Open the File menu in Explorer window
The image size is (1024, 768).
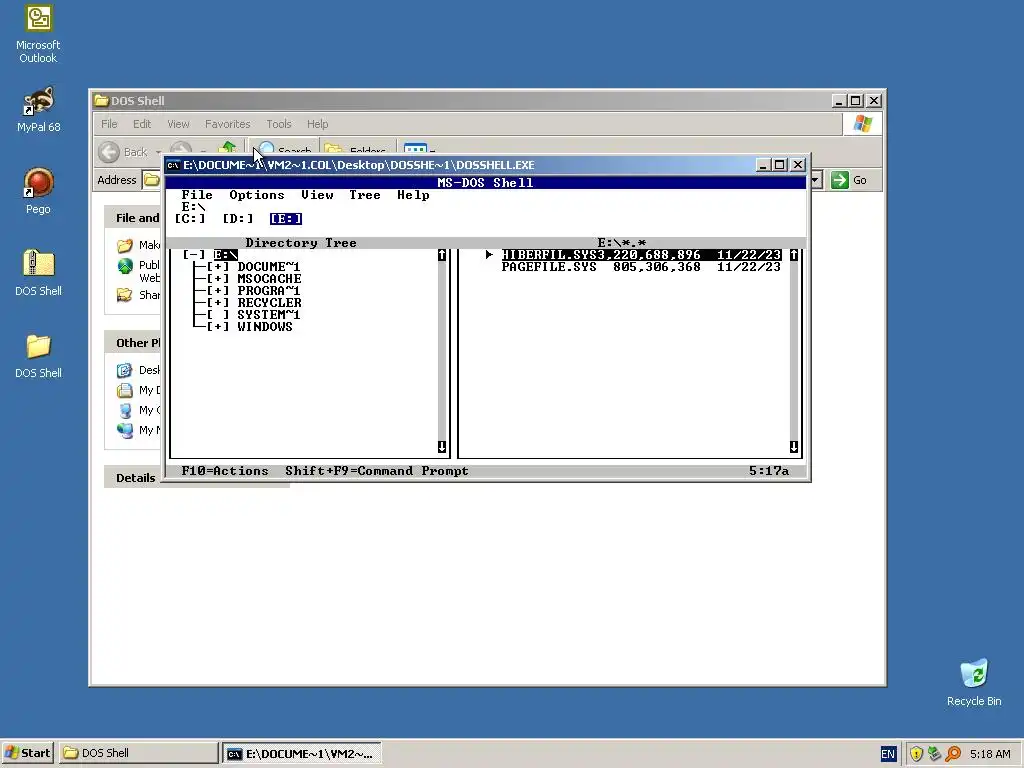109,124
